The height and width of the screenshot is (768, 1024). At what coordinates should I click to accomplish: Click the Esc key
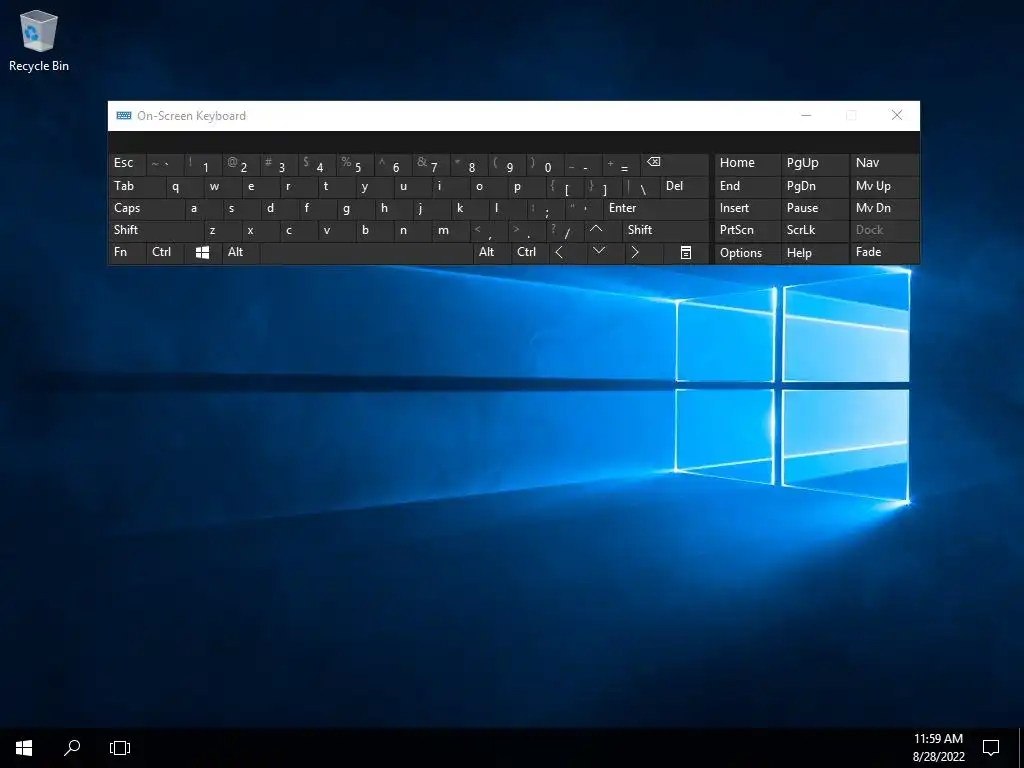coord(127,163)
